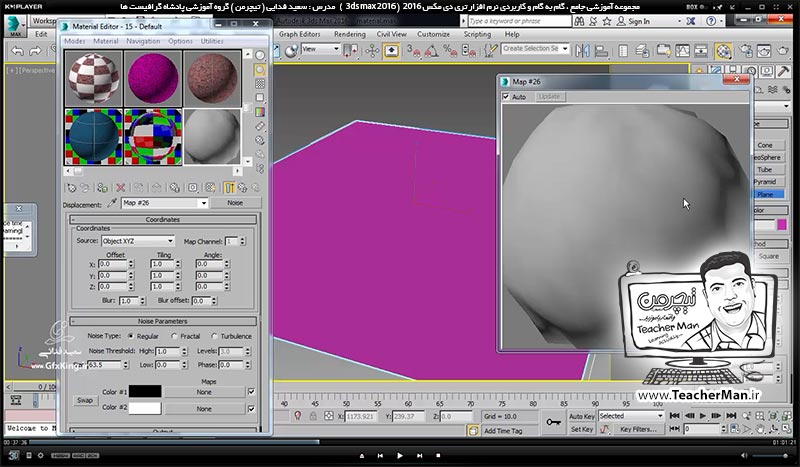Click the red X Reset Map icon
The image size is (800, 467).
[x=120, y=188]
